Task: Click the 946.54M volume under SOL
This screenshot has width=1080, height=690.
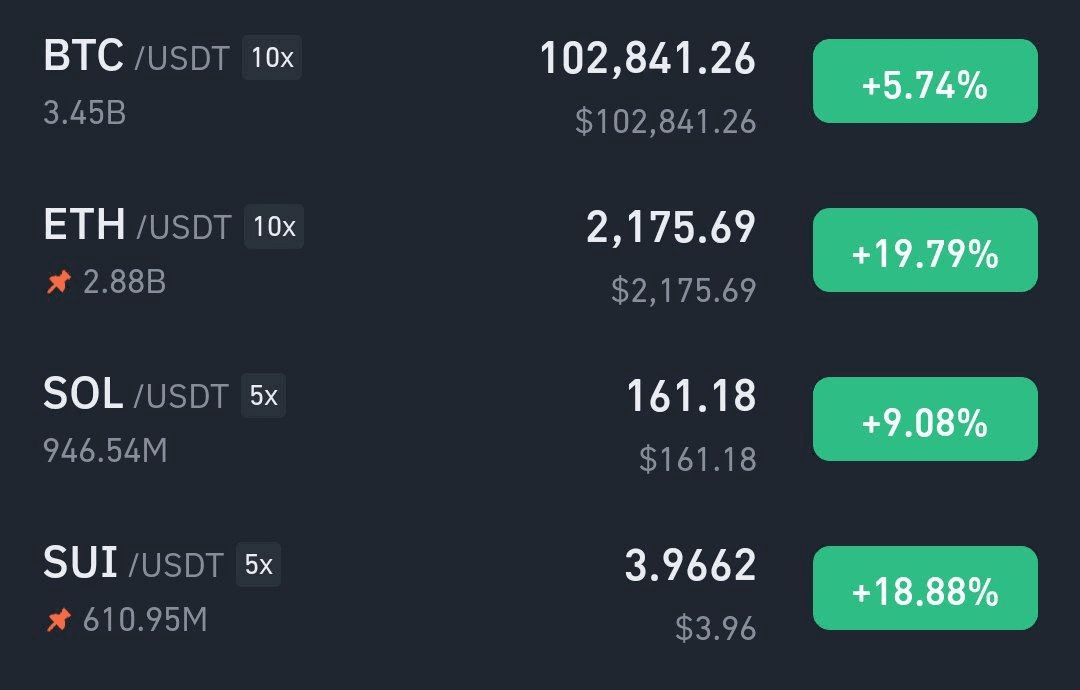Action: click(105, 451)
